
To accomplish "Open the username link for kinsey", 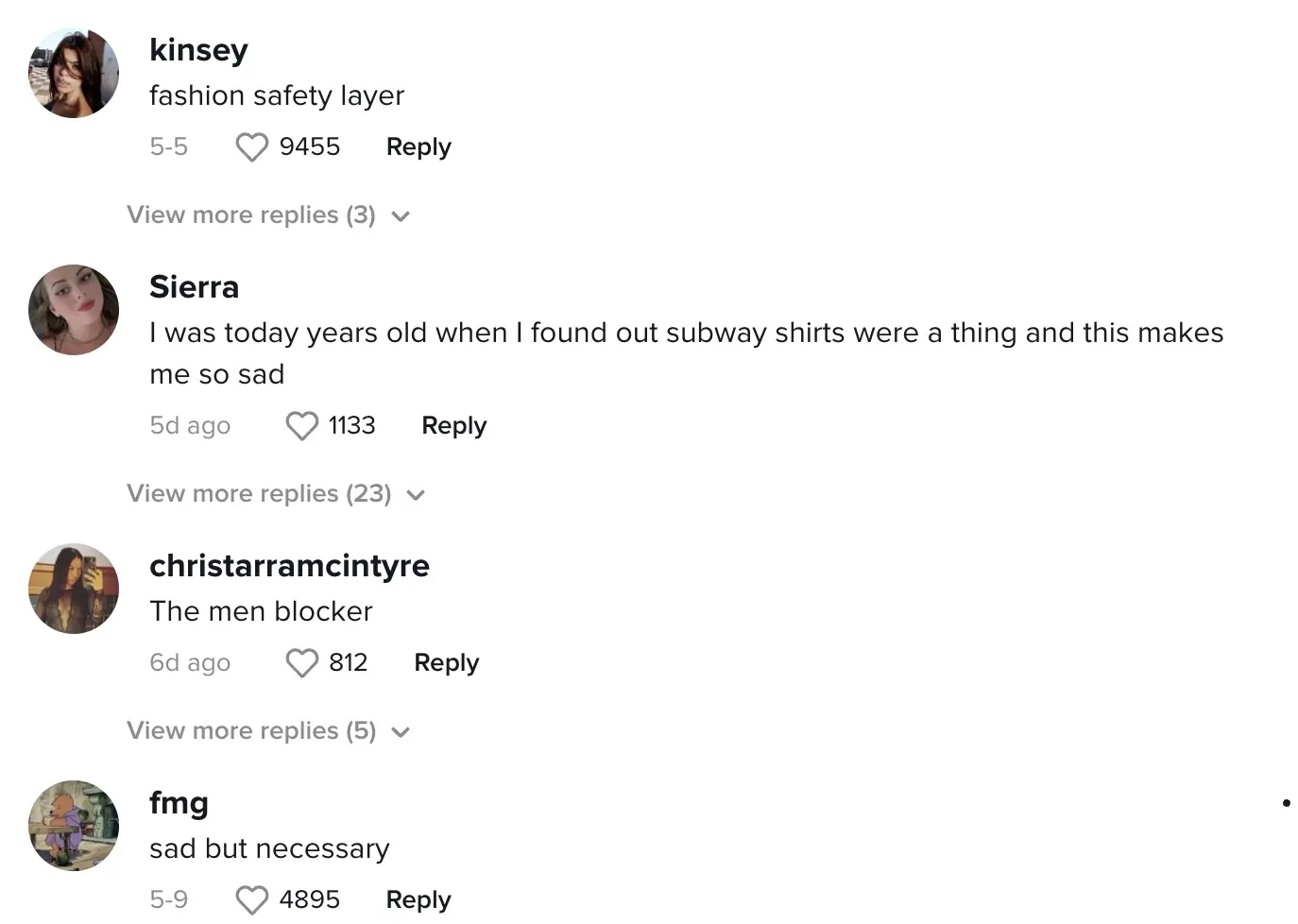I will pos(198,50).
